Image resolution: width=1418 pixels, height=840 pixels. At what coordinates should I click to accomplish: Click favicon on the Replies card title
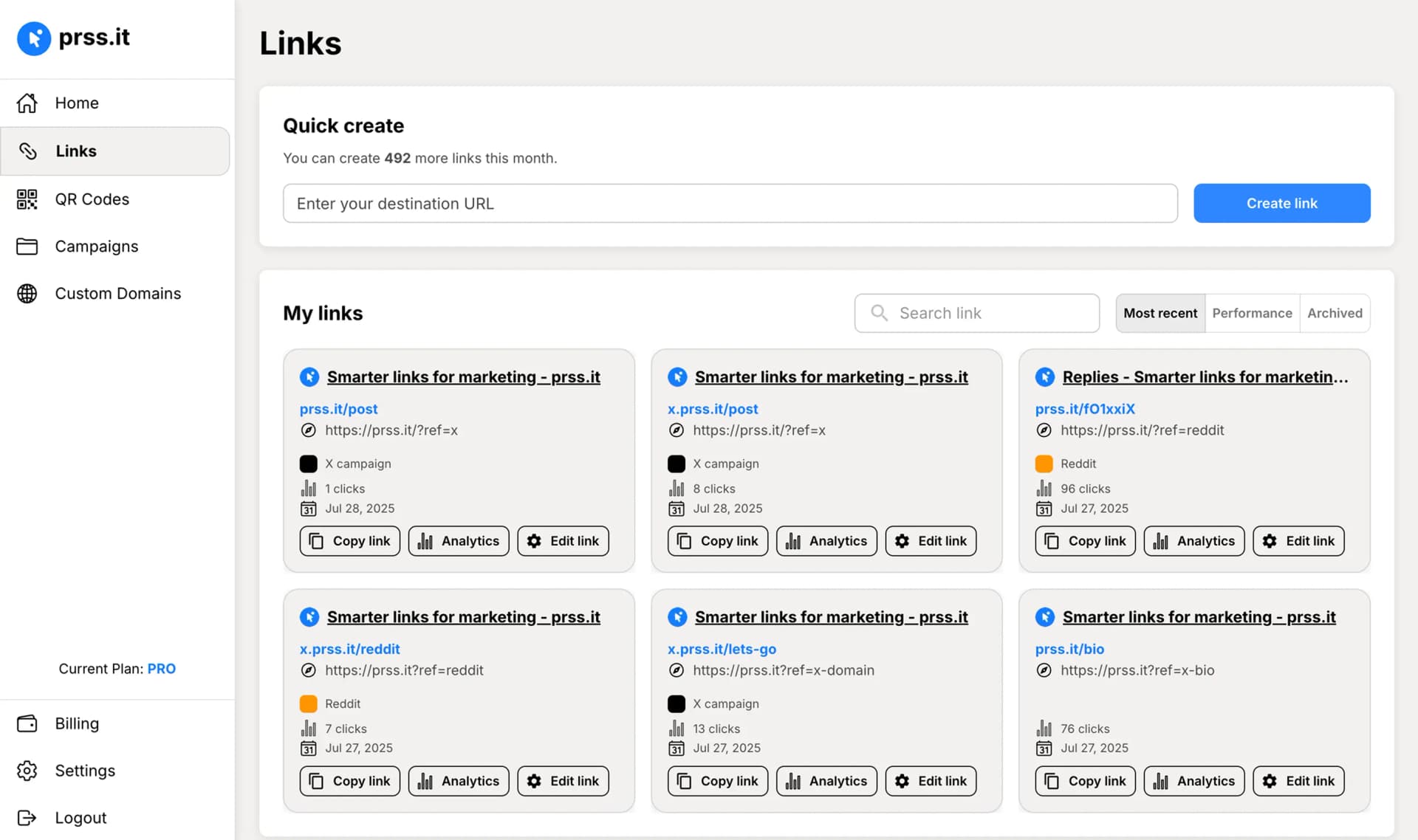(x=1044, y=377)
